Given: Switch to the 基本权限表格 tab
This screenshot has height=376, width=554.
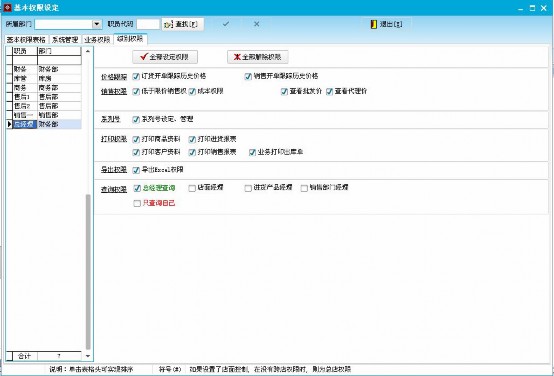Looking at the screenshot, I should (x=26, y=40).
